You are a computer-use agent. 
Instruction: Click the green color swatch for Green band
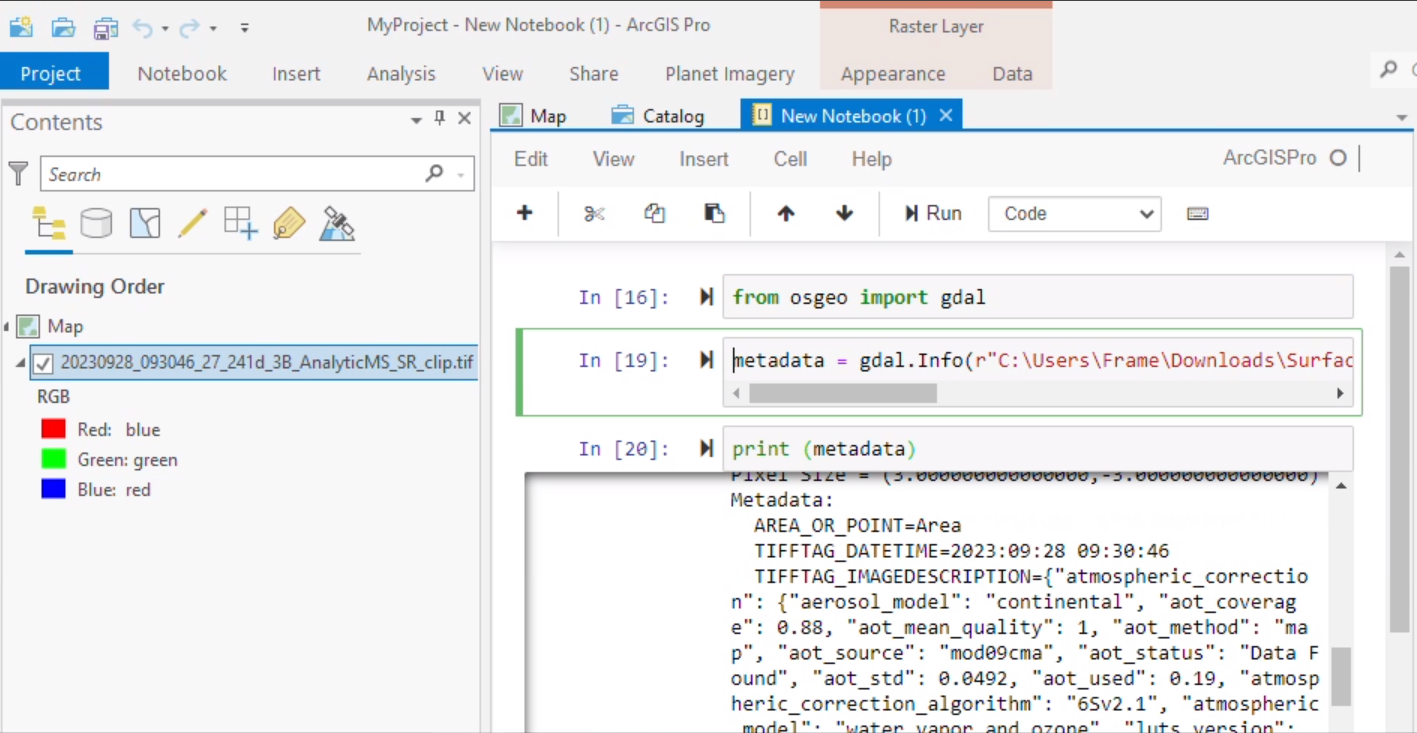coord(53,459)
